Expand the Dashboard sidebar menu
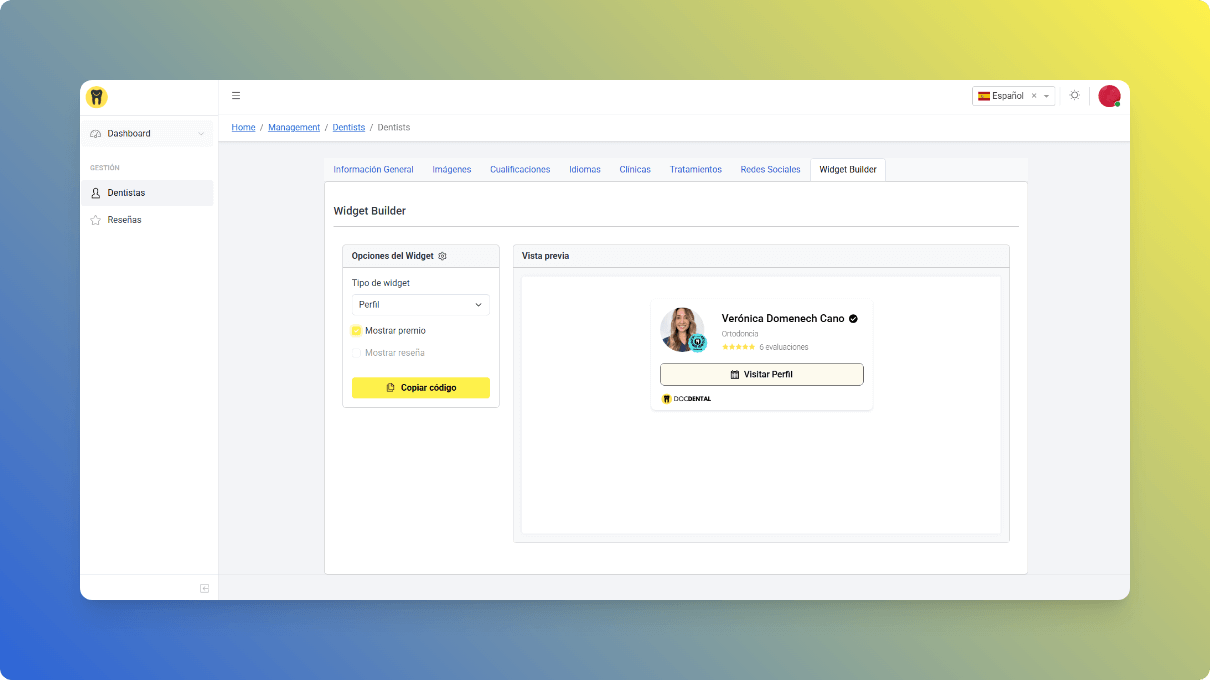 [148, 134]
